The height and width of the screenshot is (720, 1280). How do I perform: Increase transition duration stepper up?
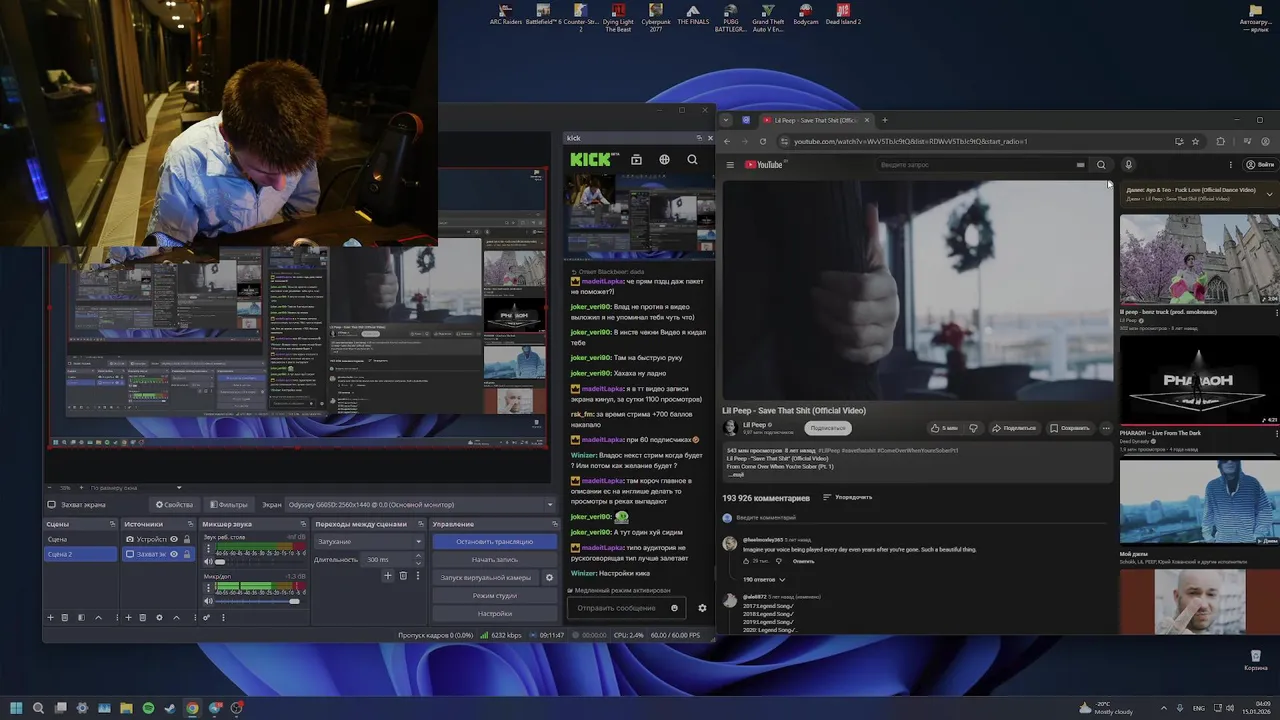tap(420, 557)
